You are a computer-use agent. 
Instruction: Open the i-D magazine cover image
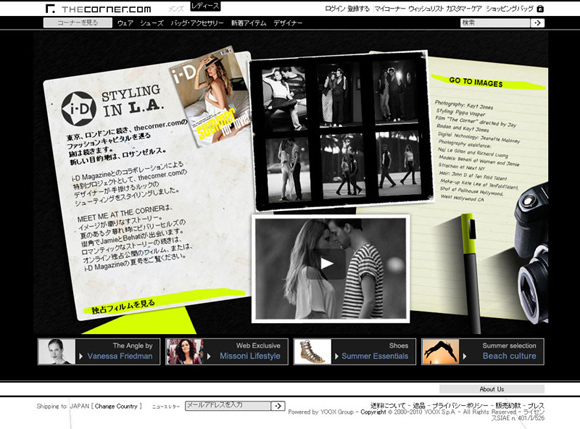point(210,96)
